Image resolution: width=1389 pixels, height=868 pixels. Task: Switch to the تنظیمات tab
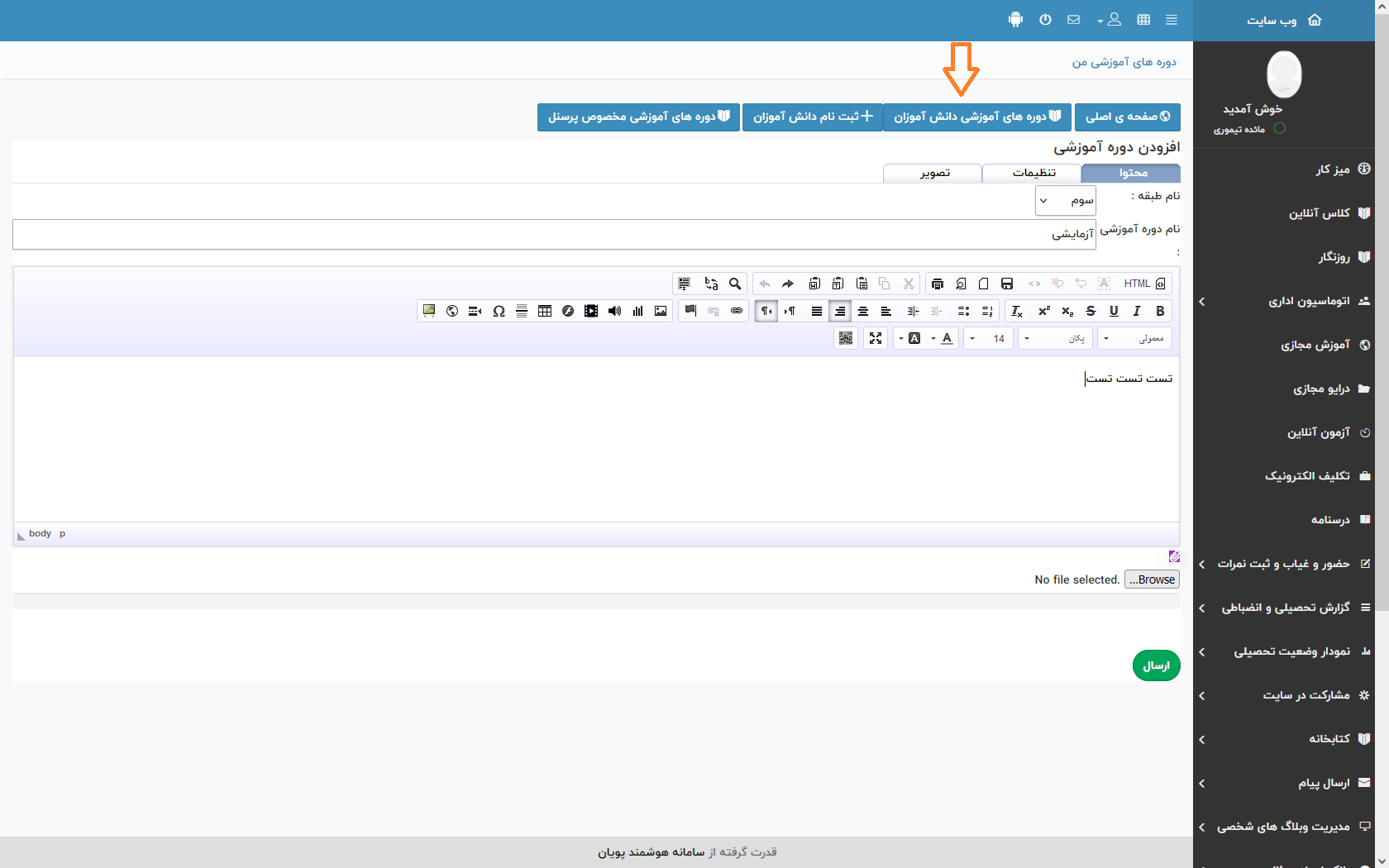pos(1032,173)
